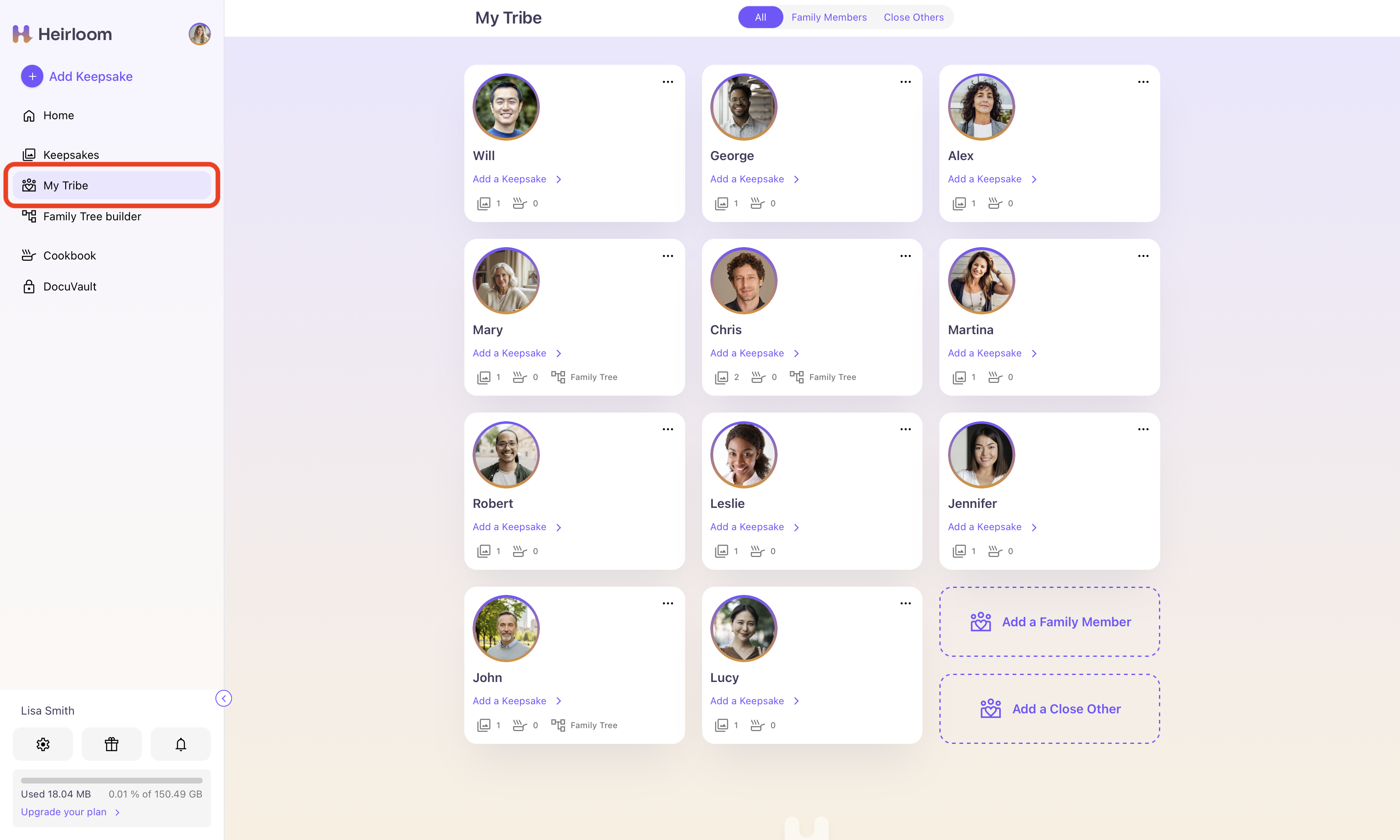1400x840 pixels.
Task: Go to Home in the sidebar
Action: (58, 116)
